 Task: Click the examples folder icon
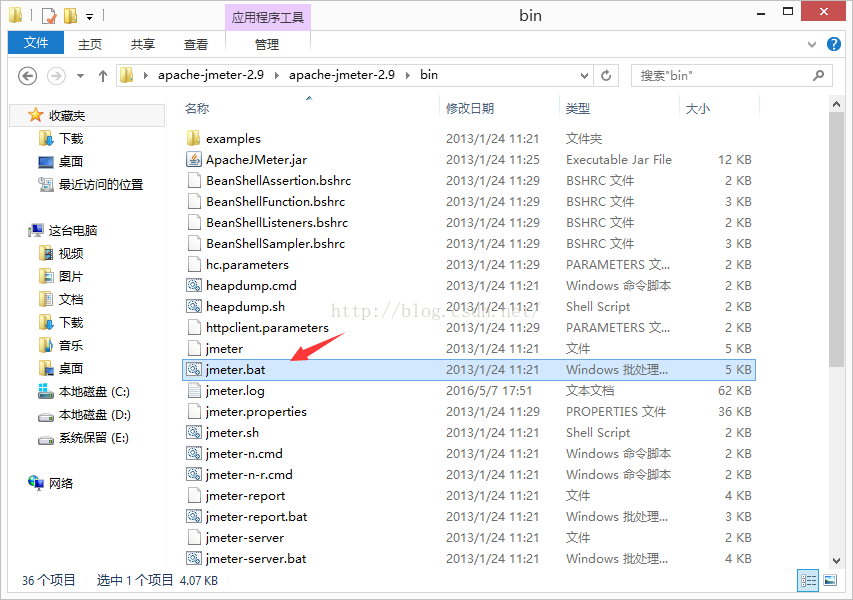[194, 138]
